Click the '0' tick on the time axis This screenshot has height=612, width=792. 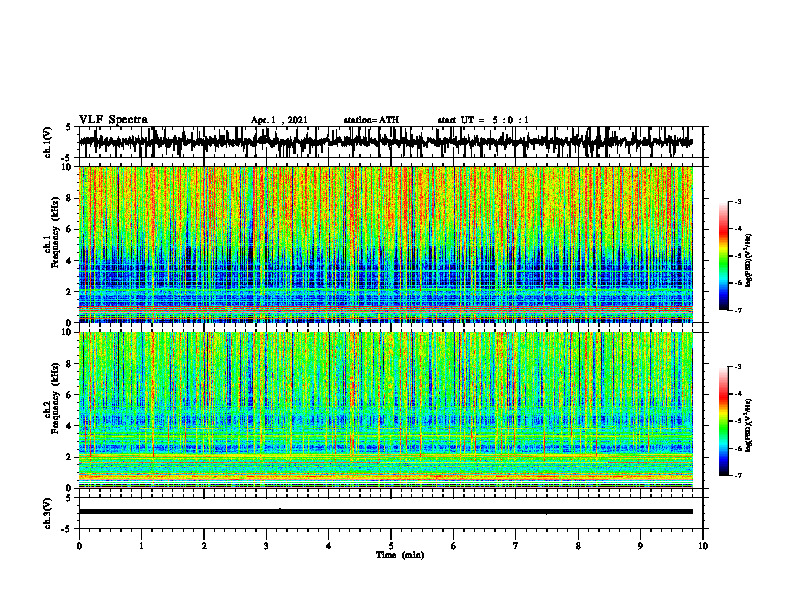[x=79, y=546]
